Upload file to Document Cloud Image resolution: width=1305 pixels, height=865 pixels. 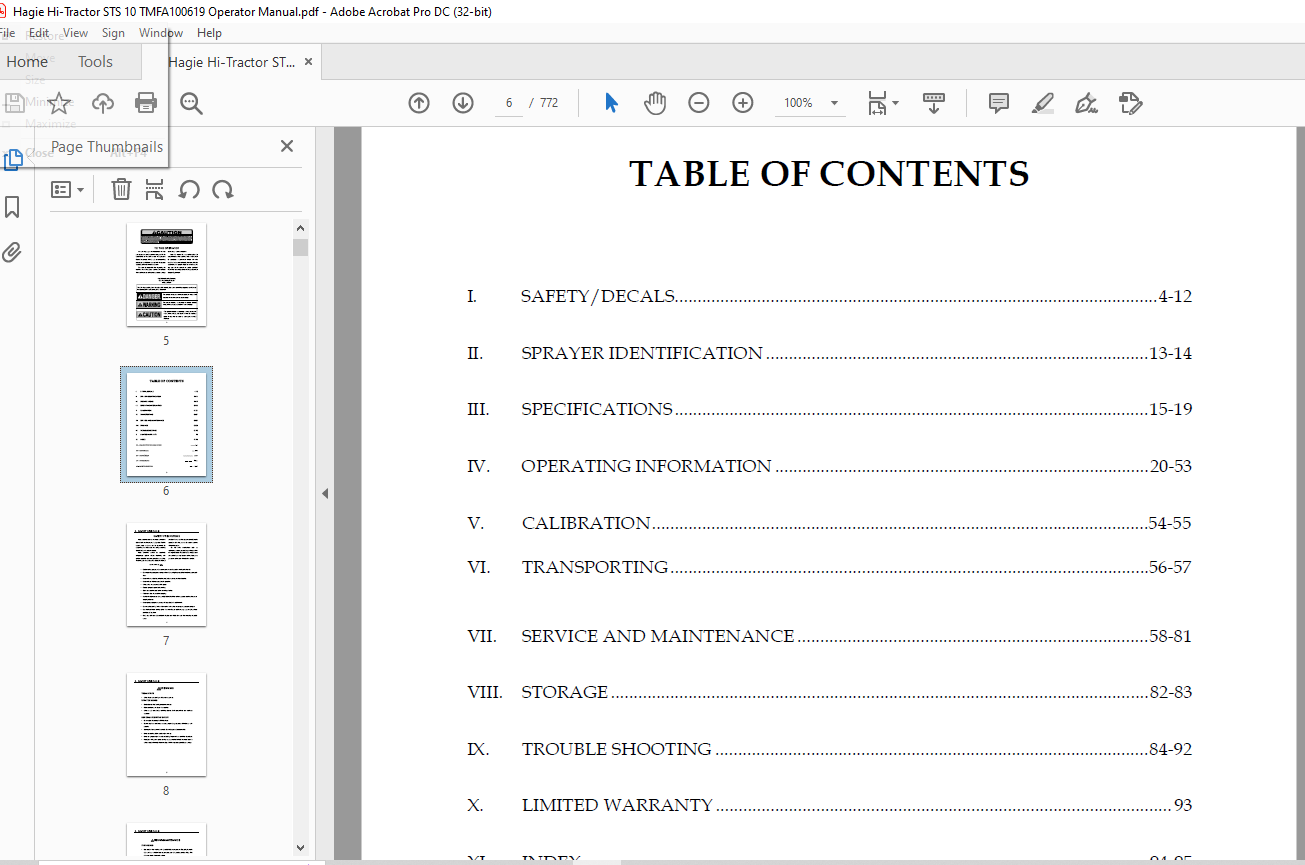[x=102, y=103]
